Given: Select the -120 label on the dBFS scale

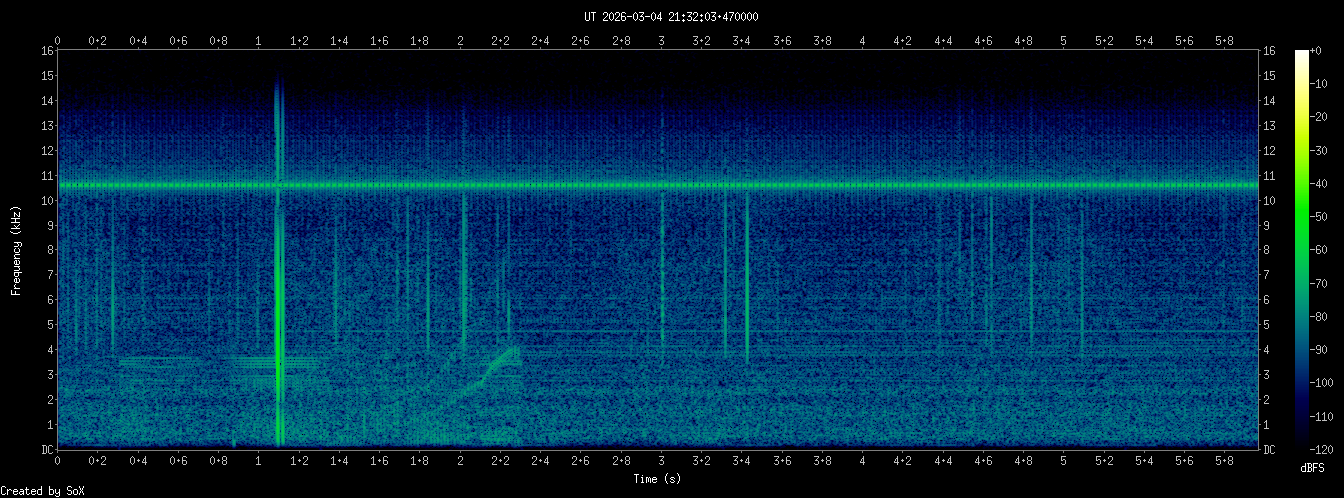Looking at the screenshot, I should tap(1329, 449).
